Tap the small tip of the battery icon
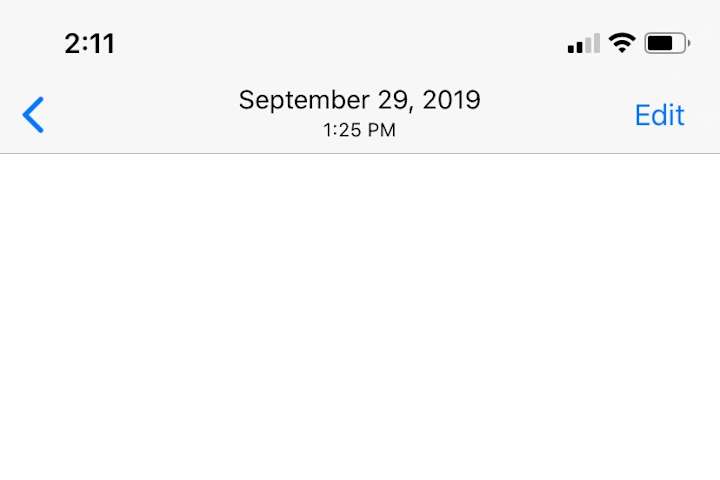Screen dimensions: 720x480 (x=689, y=43)
